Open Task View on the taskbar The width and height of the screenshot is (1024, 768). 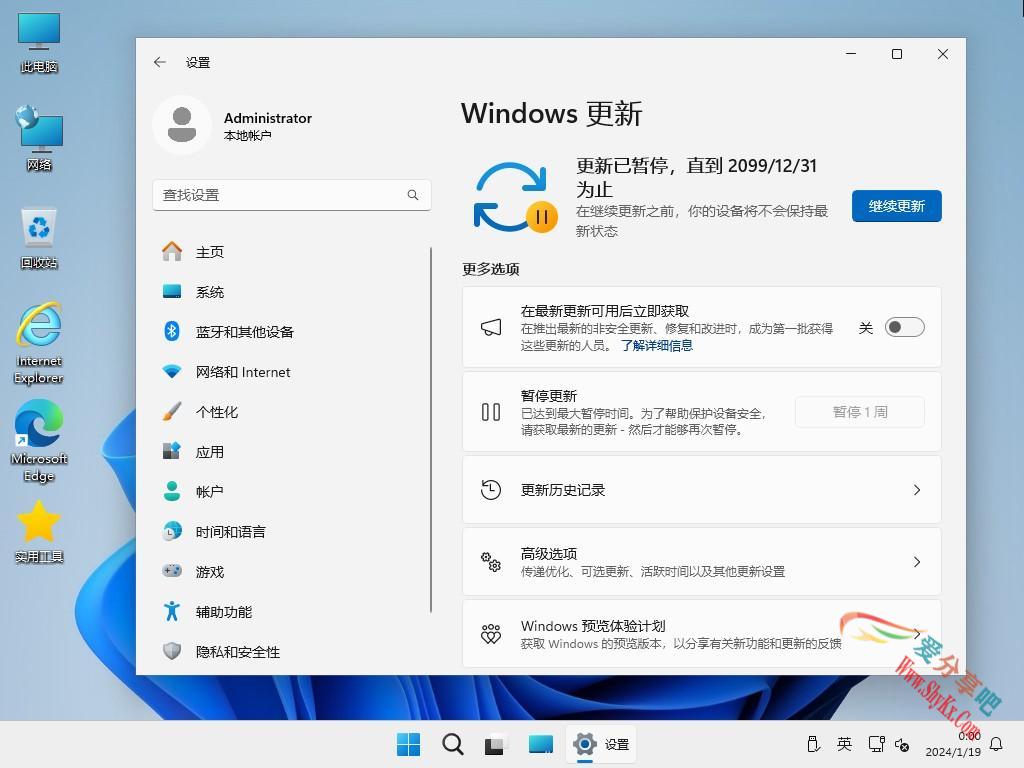pos(496,744)
